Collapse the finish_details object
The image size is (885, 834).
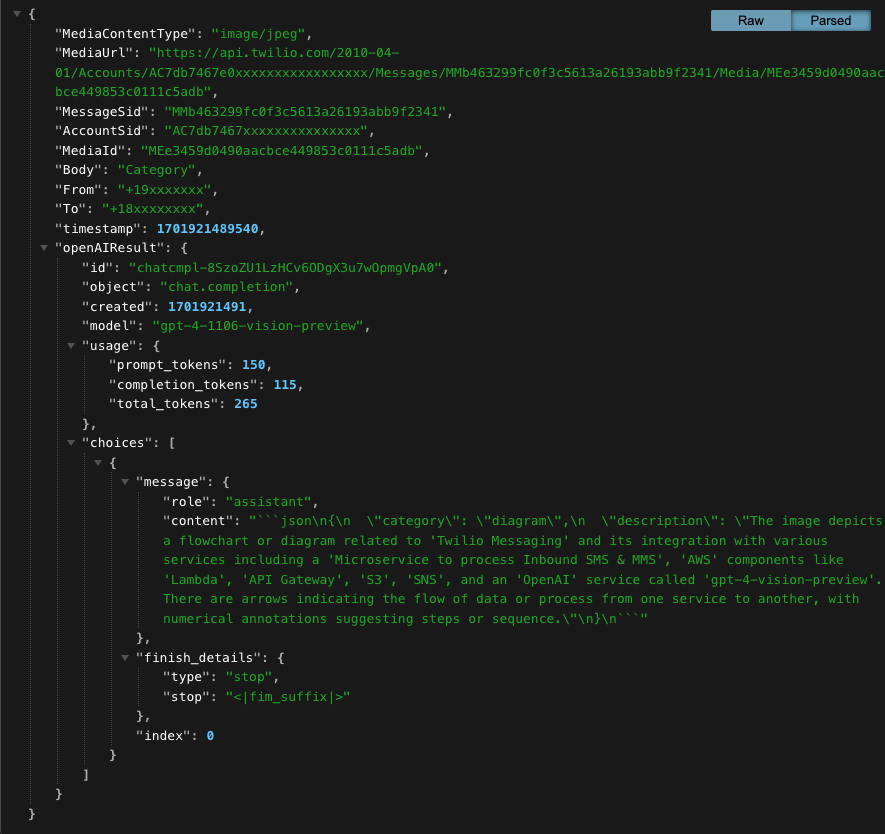click(x=125, y=657)
